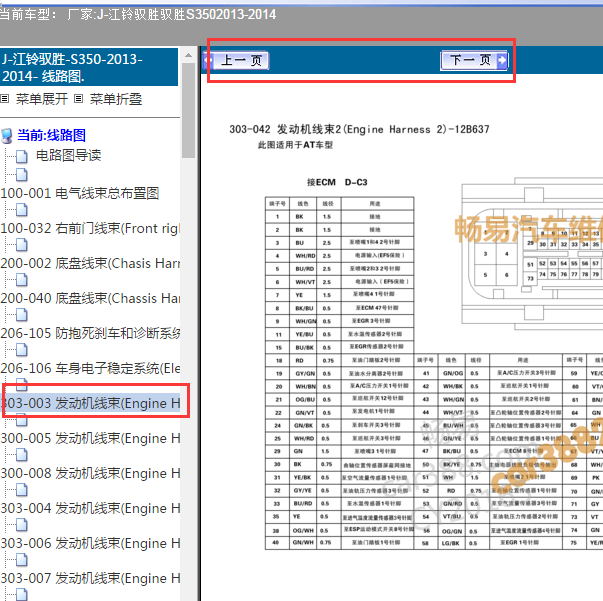Click the ECM connector pinout diagram
603x601 pixels.
click(532, 254)
